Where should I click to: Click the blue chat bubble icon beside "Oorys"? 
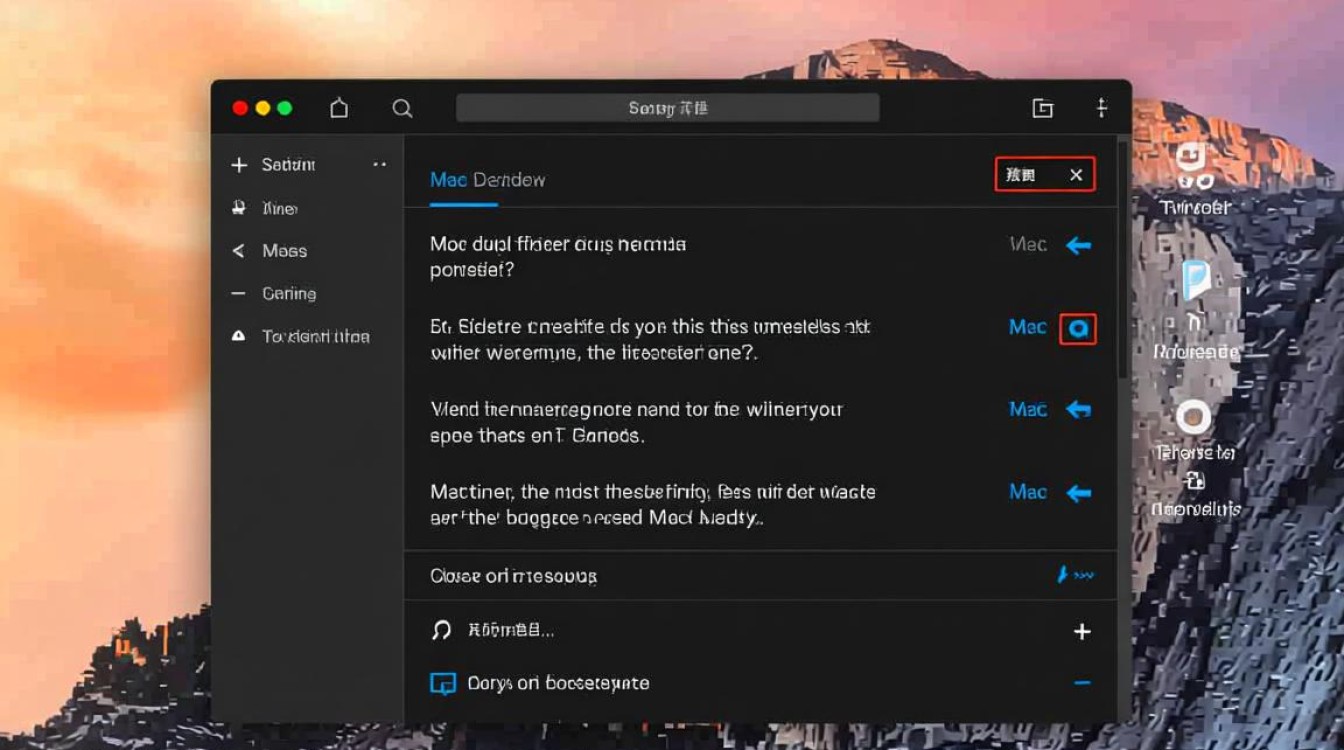442,684
